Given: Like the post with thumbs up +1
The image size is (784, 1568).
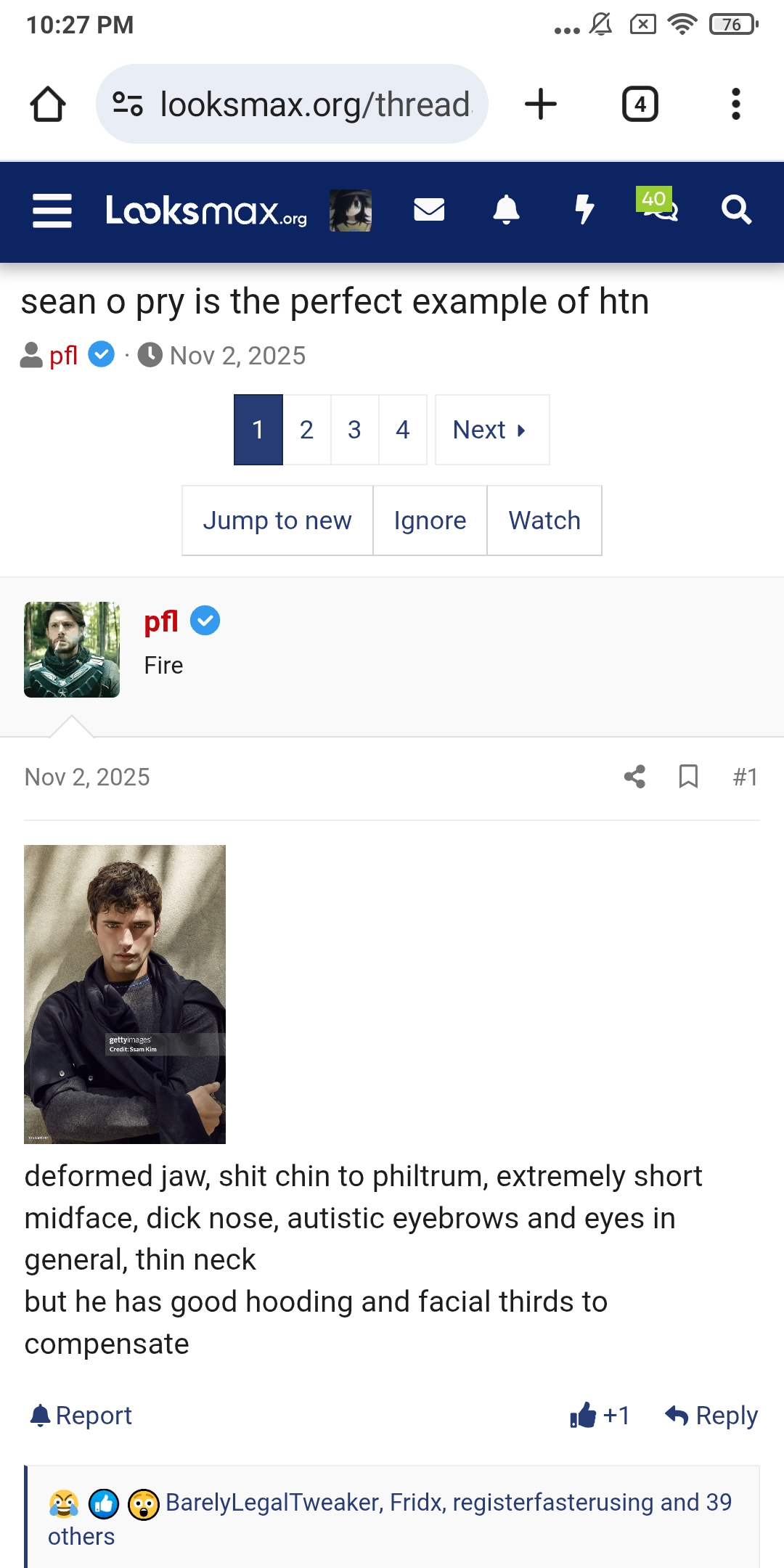Looking at the screenshot, I should click(600, 1415).
